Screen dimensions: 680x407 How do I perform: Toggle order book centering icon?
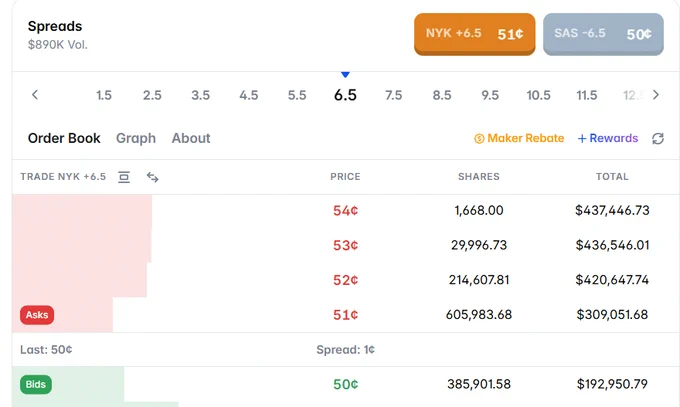point(124,177)
